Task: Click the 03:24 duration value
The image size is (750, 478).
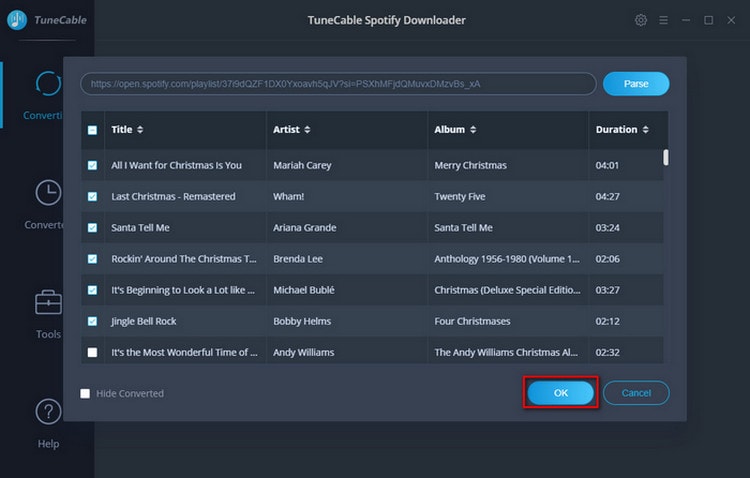Action: point(607,228)
